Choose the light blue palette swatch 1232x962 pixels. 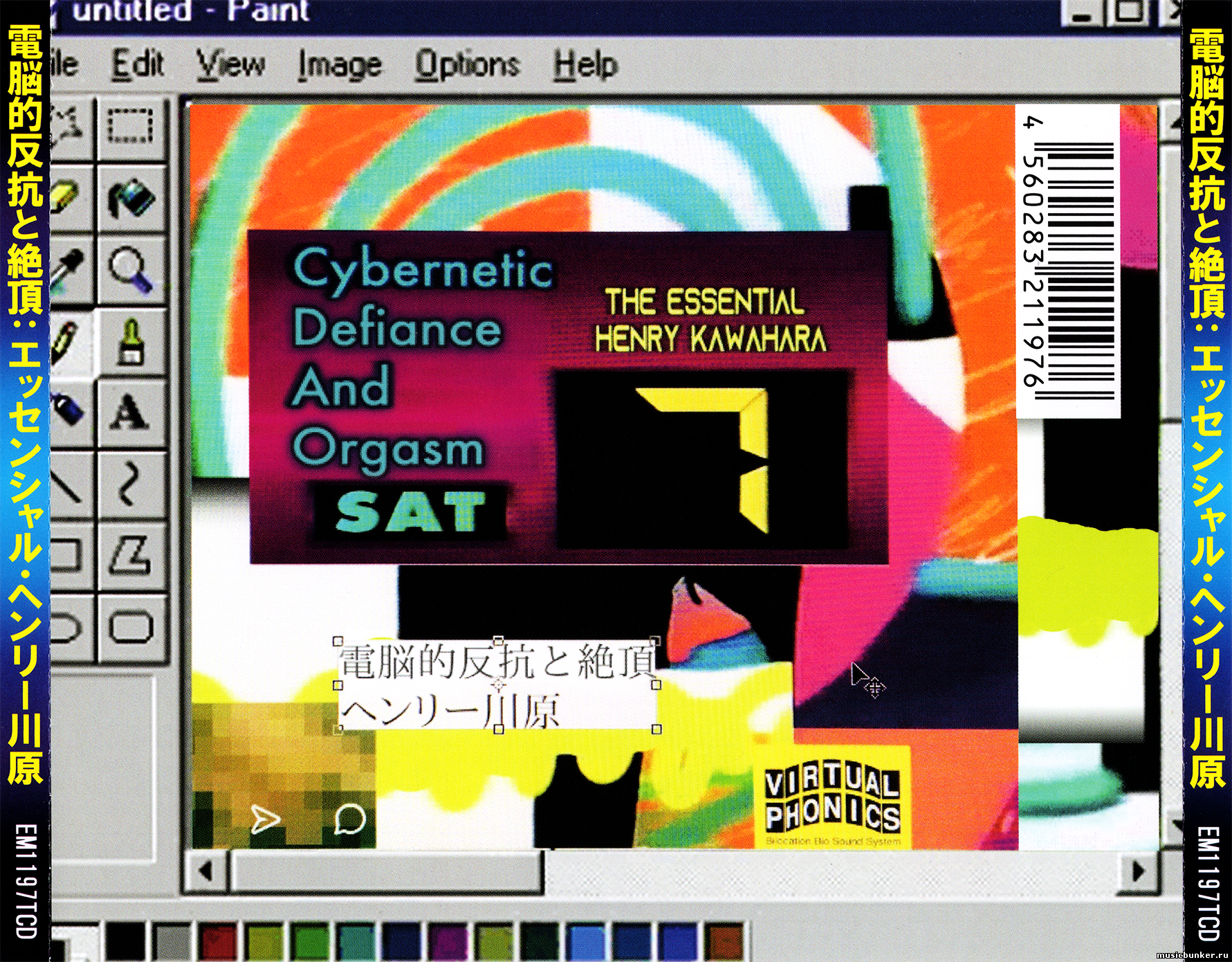pyautogui.click(x=586, y=942)
